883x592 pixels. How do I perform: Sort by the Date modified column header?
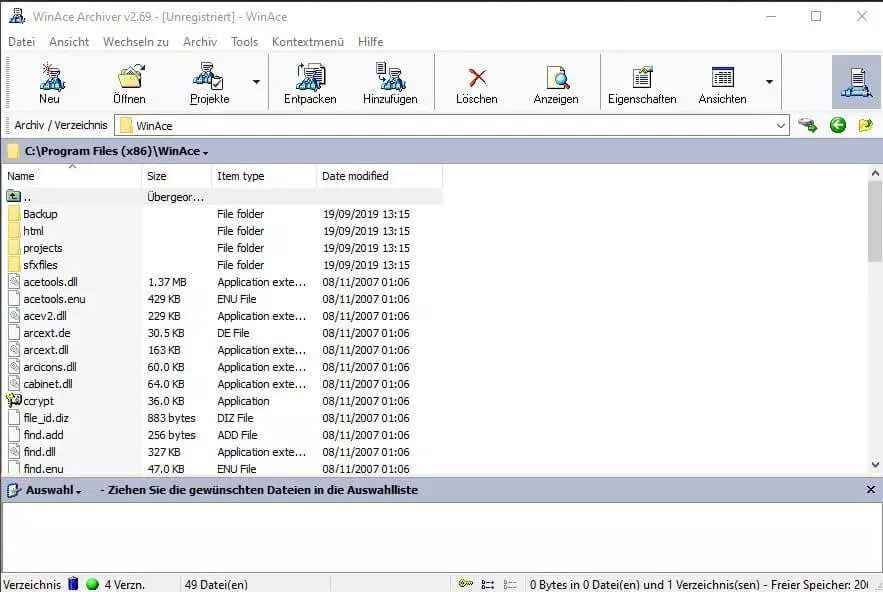coord(380,176)
